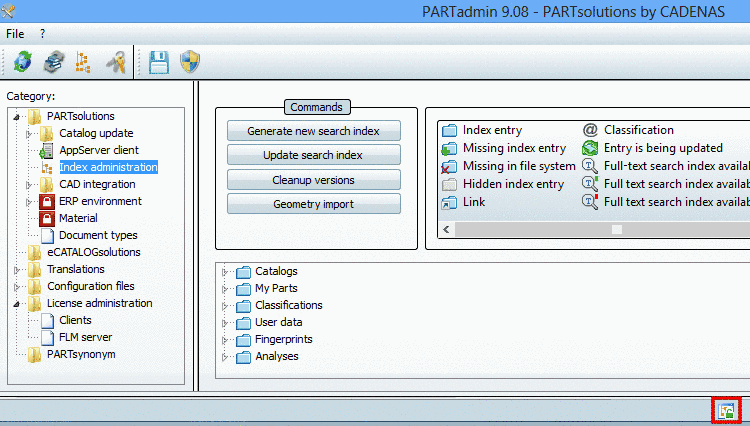Select FLM server tree item
The height and width of the screenshot is (426, 750).
click(86, 337)
